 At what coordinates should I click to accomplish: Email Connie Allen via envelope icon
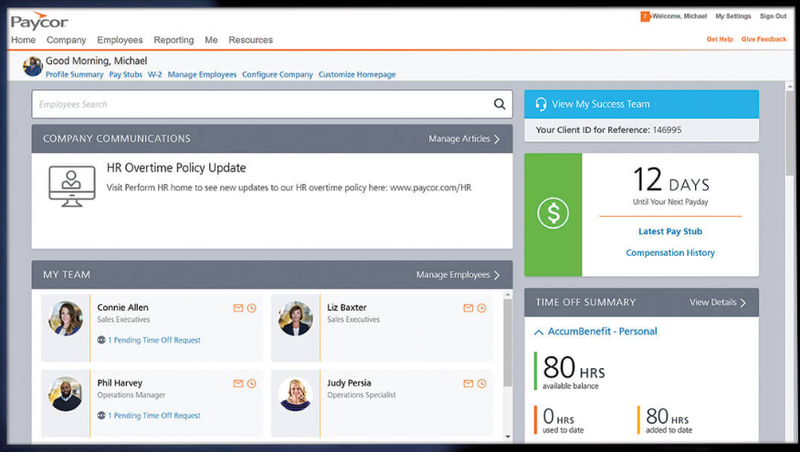click(238, 308)
